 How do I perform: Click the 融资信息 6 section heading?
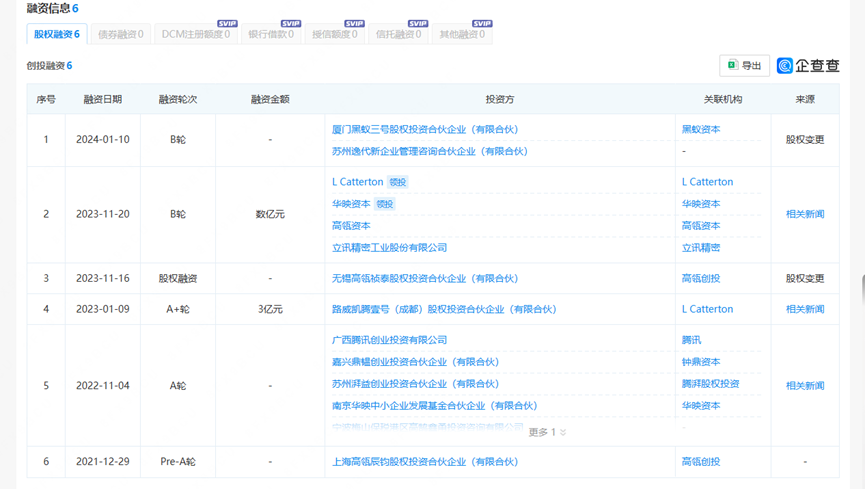tap(52, 8)
